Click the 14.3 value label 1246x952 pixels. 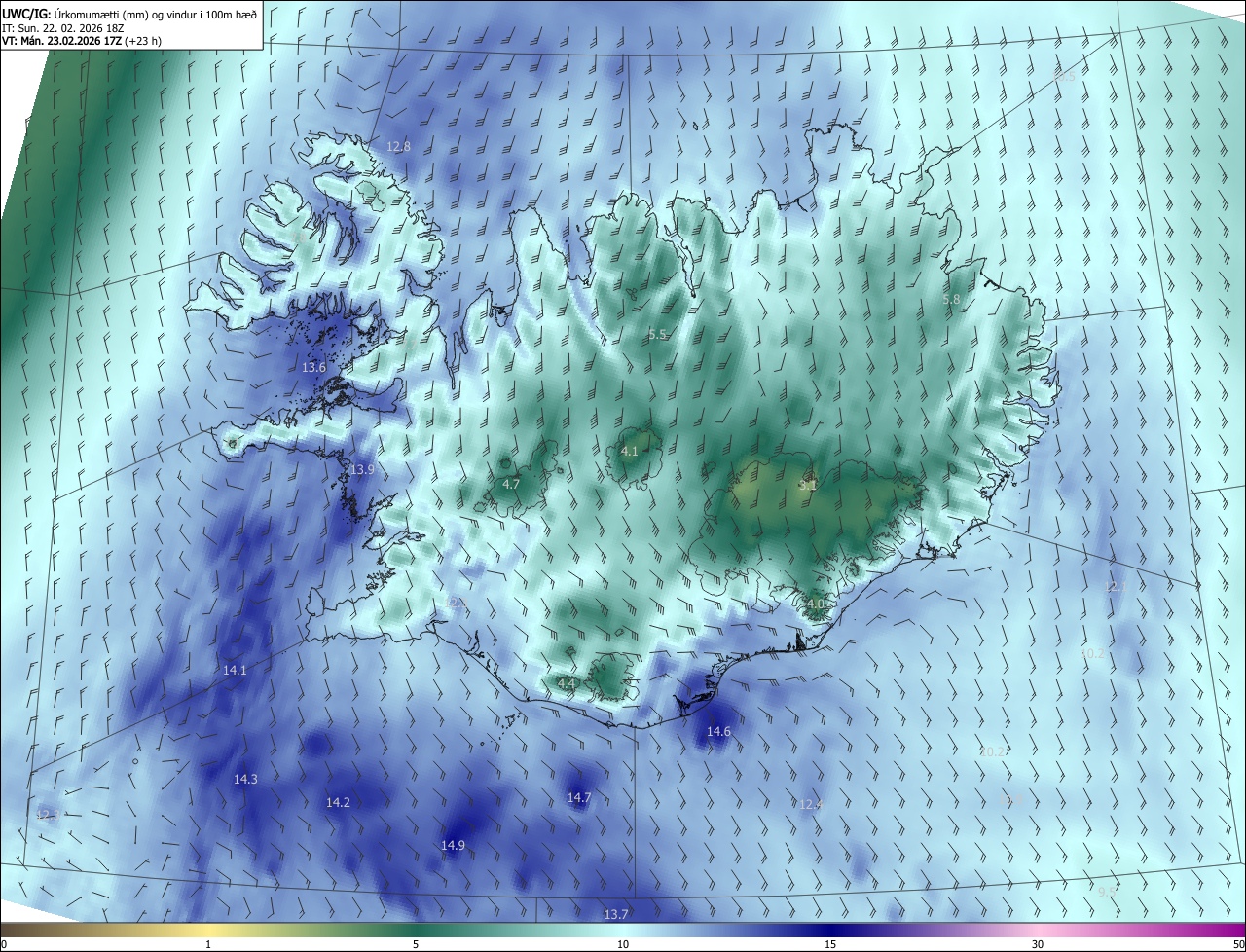(245, 780)
